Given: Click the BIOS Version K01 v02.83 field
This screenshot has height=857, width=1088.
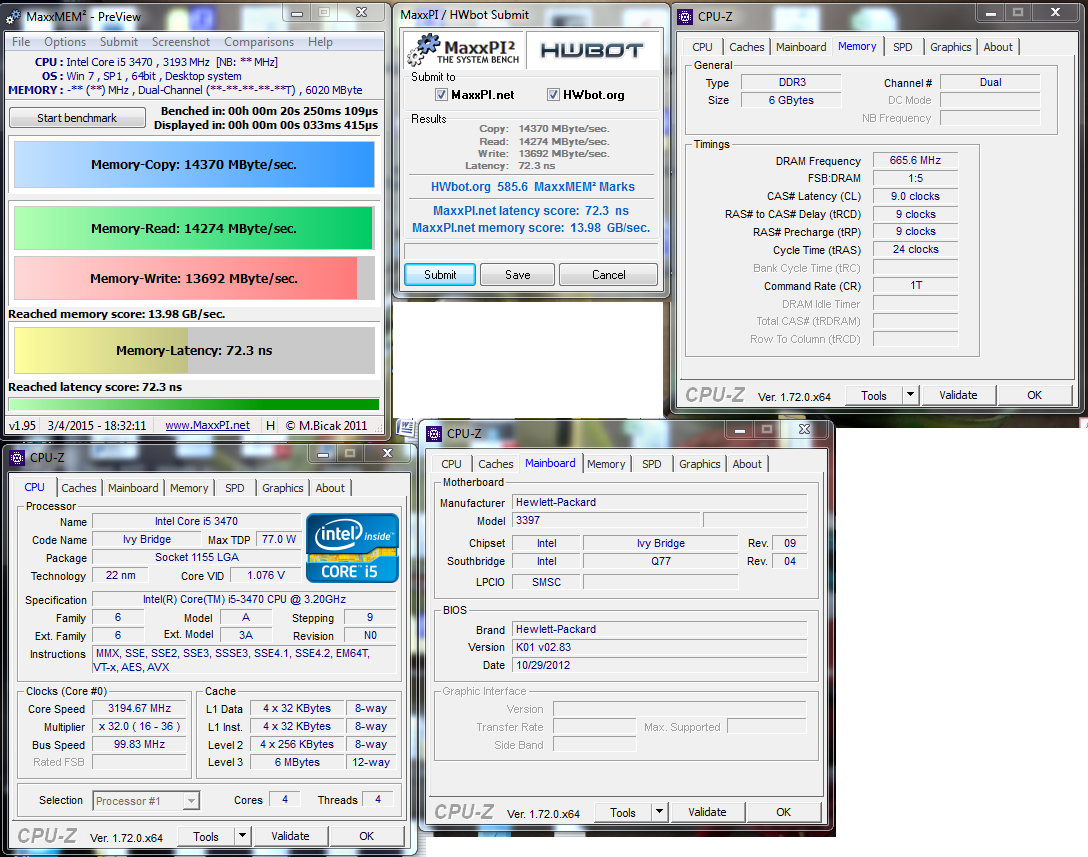Looking at the screenshot, I should [x=660, y=647].
